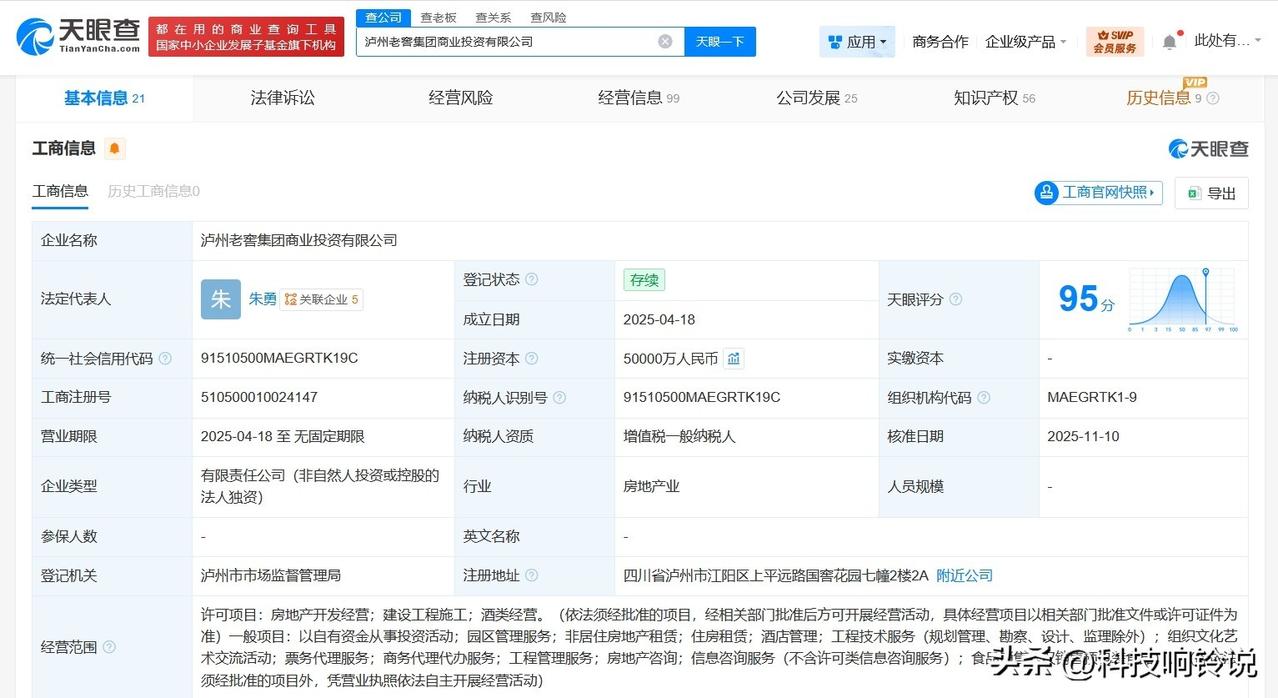
Task: Click the 95分 score value
Action: (x=1087, y=299)
